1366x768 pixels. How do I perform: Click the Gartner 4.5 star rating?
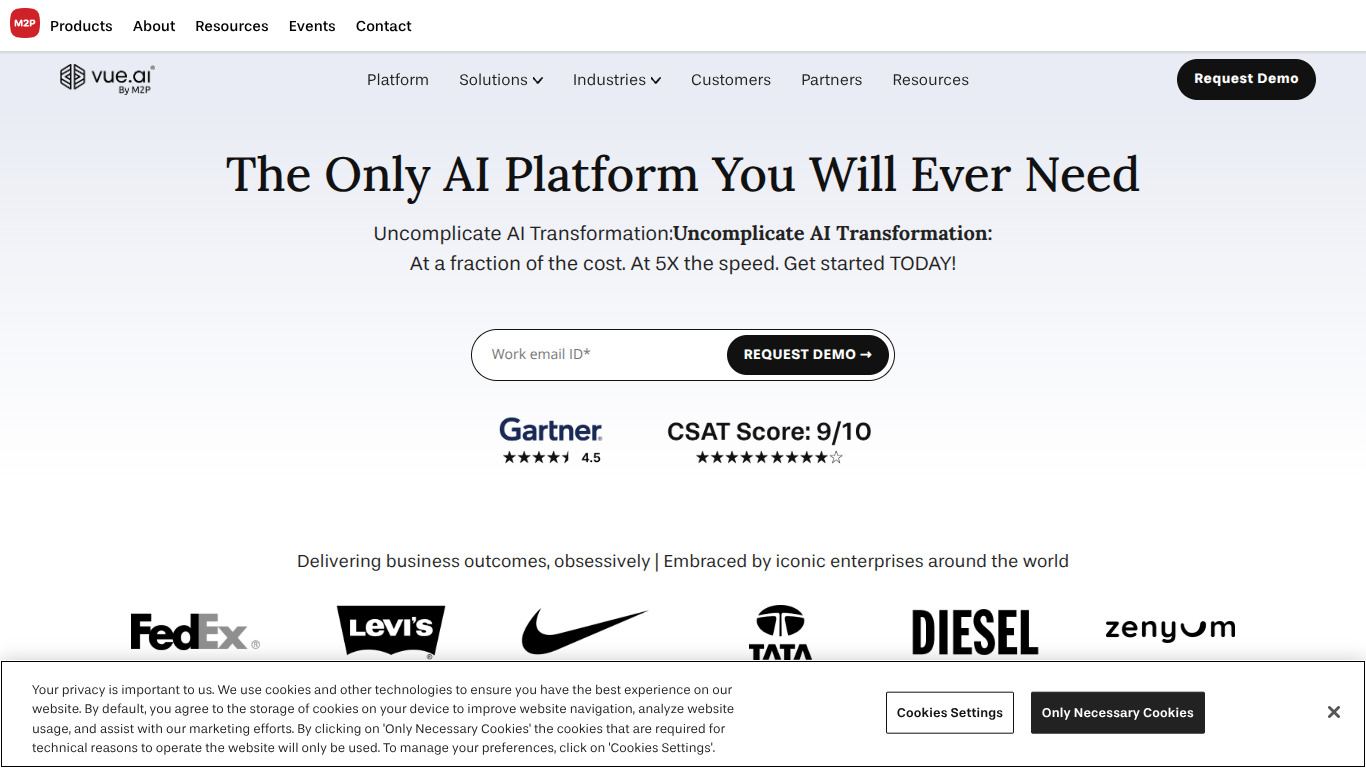click(551, 458)
